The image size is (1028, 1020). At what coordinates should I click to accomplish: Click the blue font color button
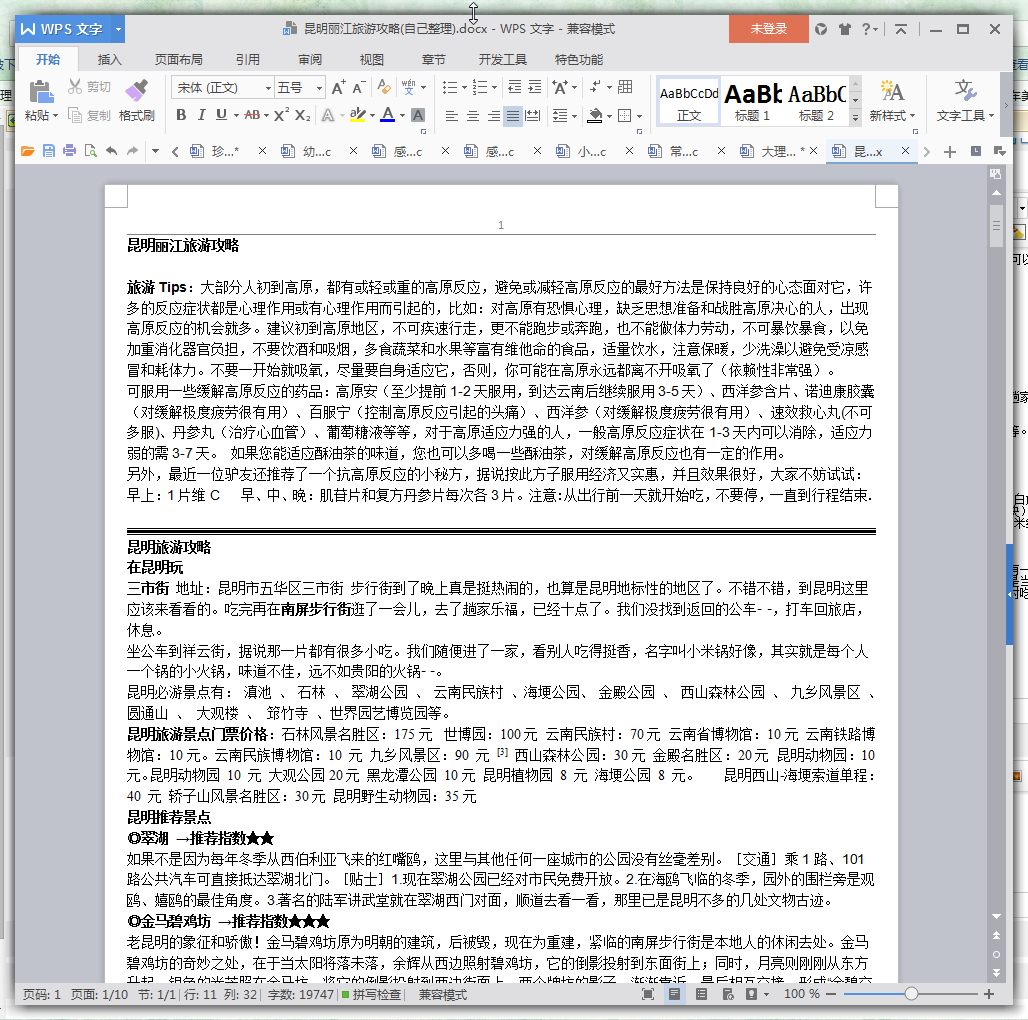(x=388, y=115)
